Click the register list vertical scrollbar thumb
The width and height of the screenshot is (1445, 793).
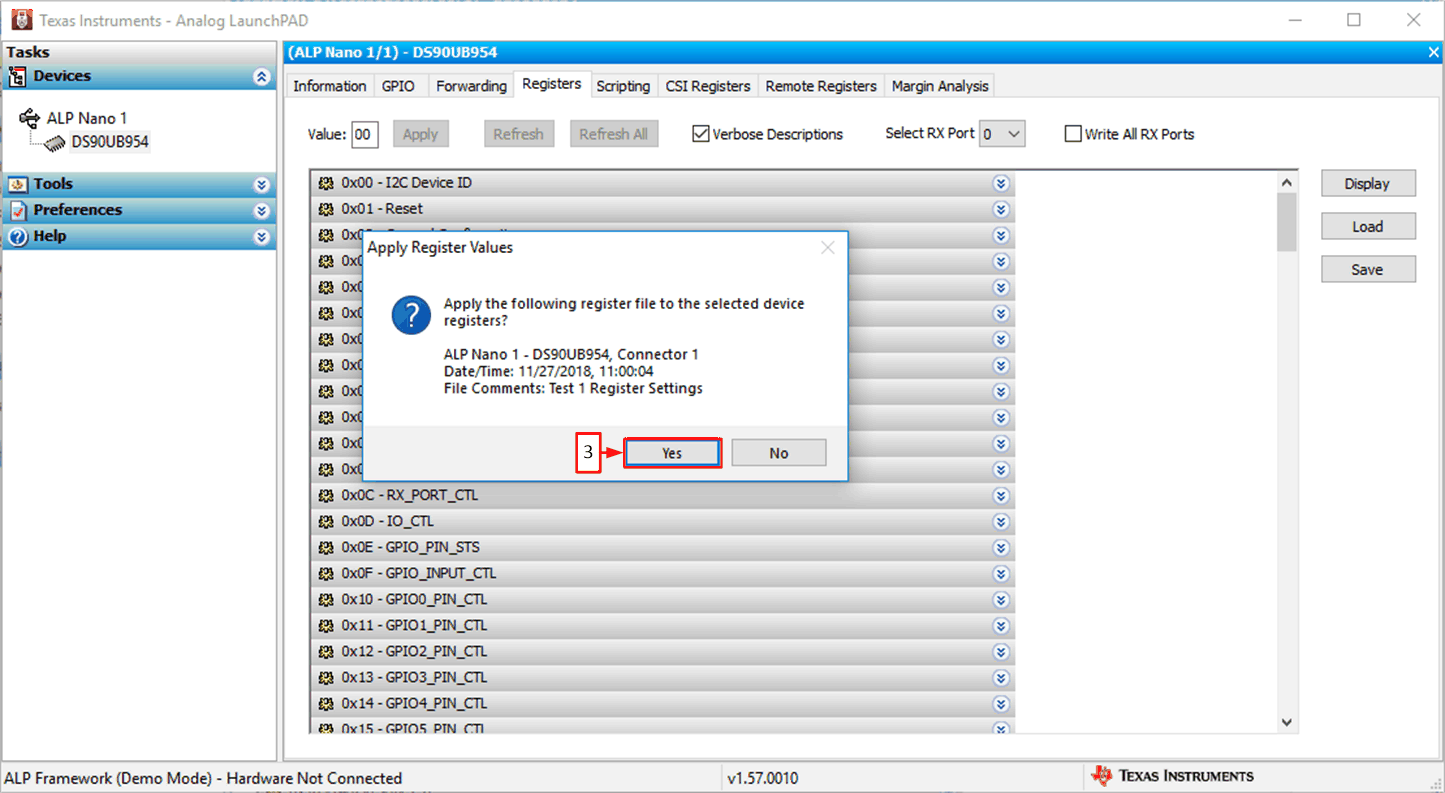click(1287, 222)
